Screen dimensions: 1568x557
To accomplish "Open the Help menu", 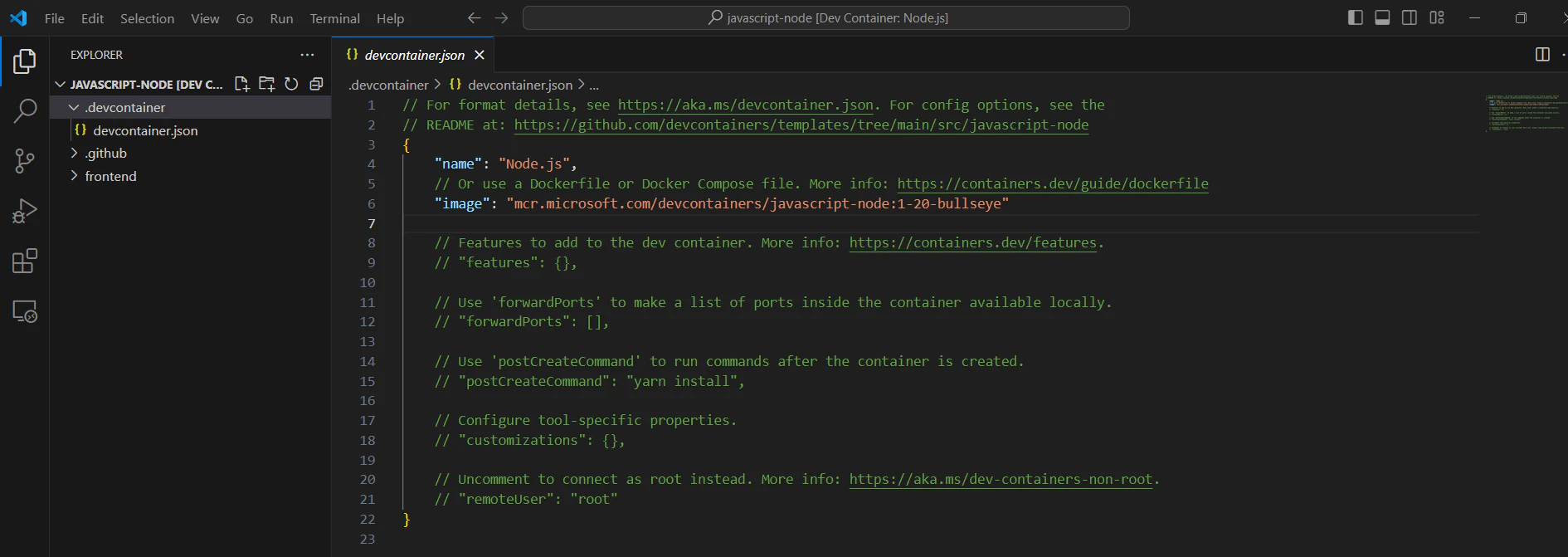I will [x=390, y=18].
